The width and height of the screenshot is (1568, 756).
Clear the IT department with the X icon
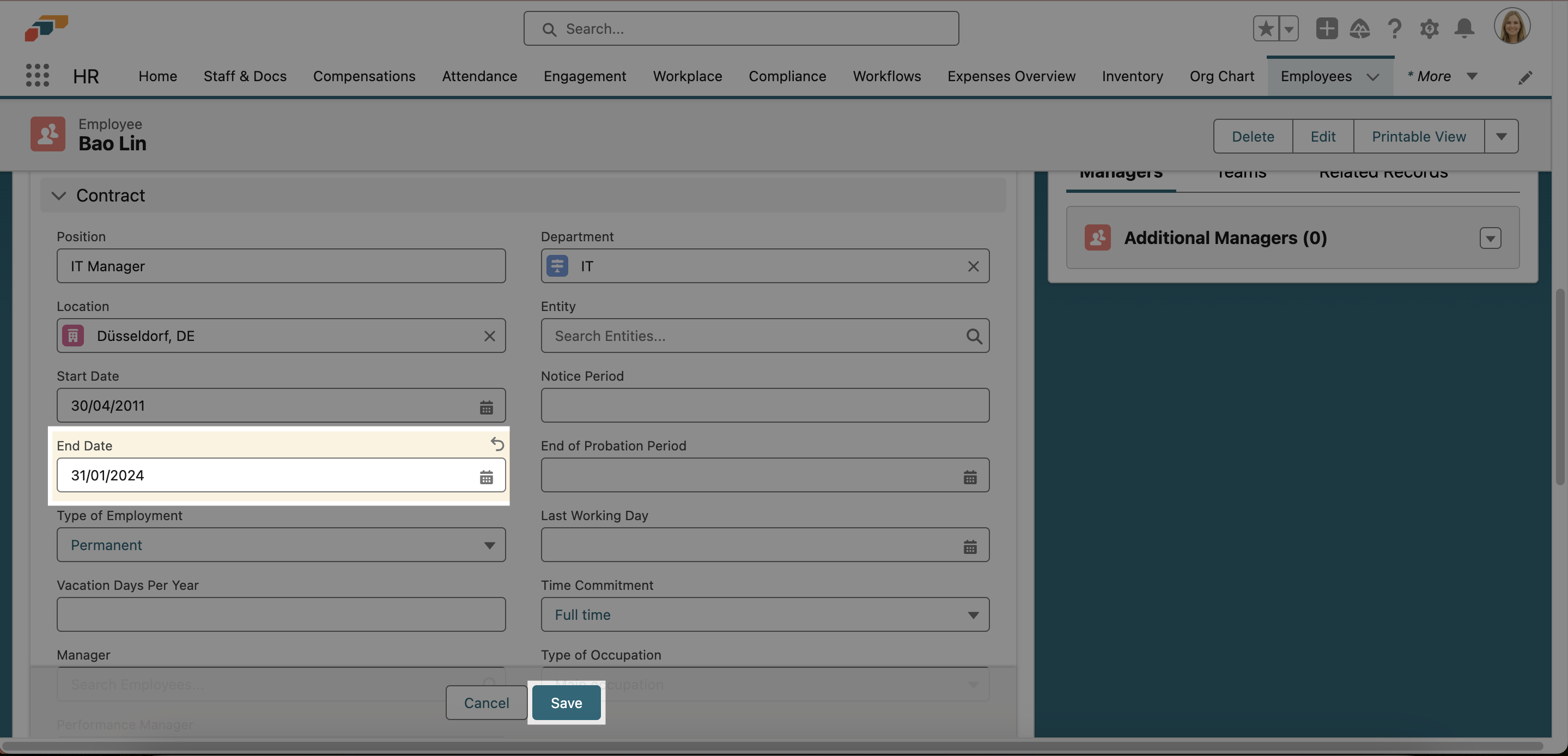pos(973,266)
